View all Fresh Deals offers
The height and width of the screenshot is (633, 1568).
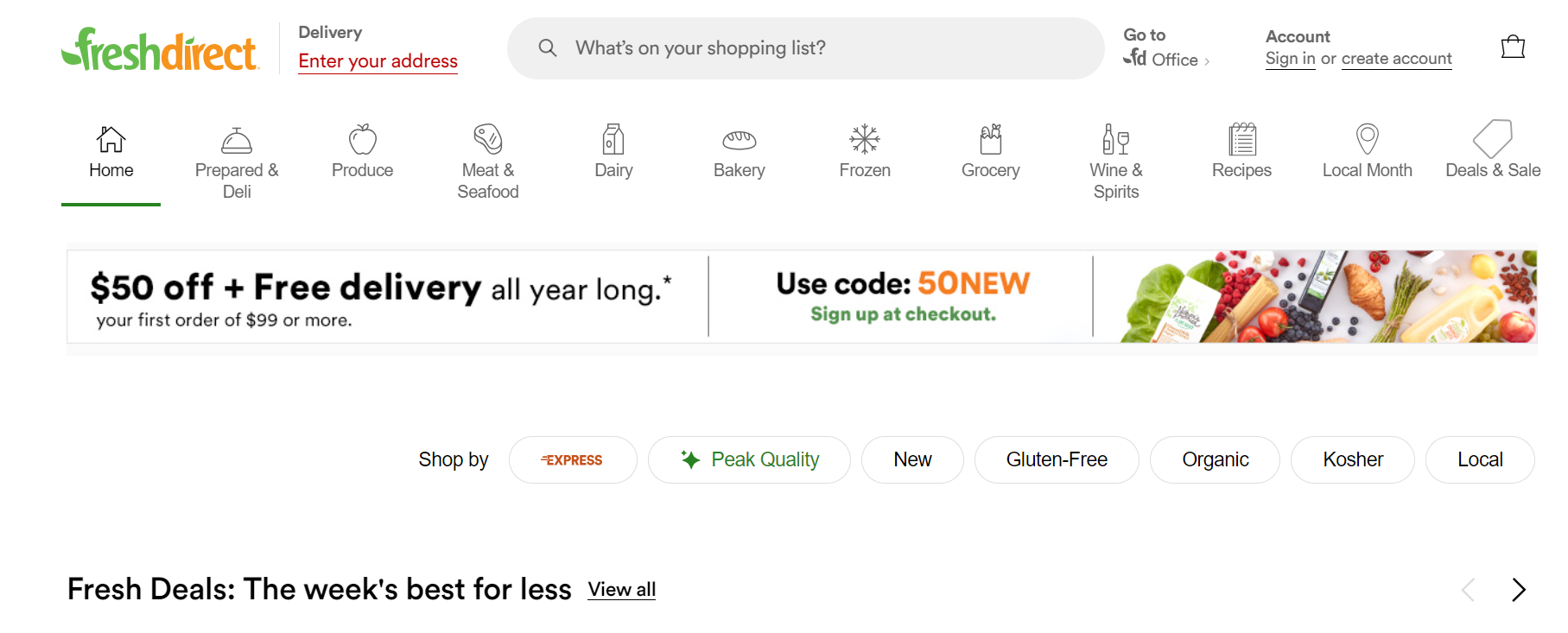pos(621,590)
